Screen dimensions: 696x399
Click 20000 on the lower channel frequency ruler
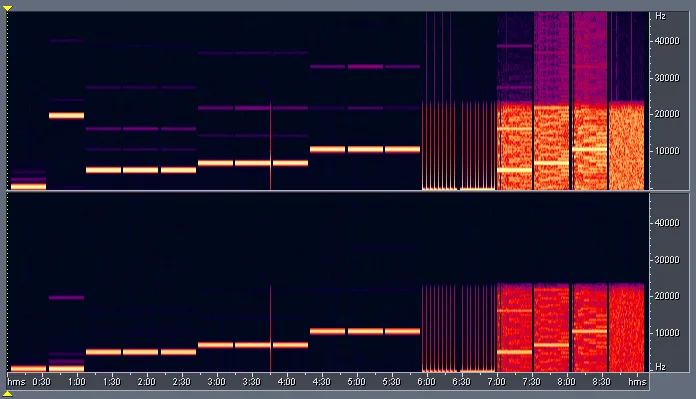tap(667, 296)
